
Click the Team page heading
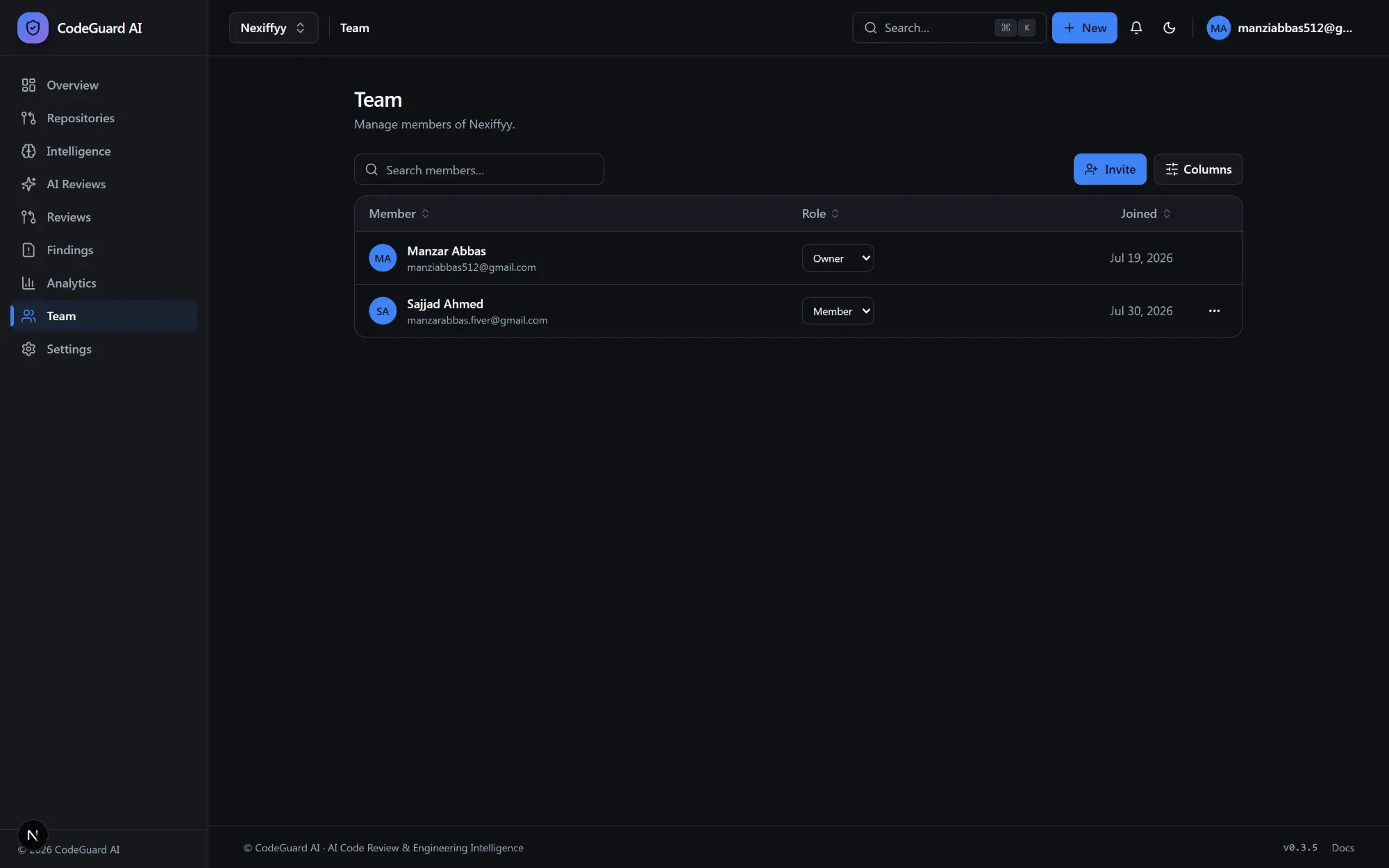pyautogui.click(x=378, y=99)
